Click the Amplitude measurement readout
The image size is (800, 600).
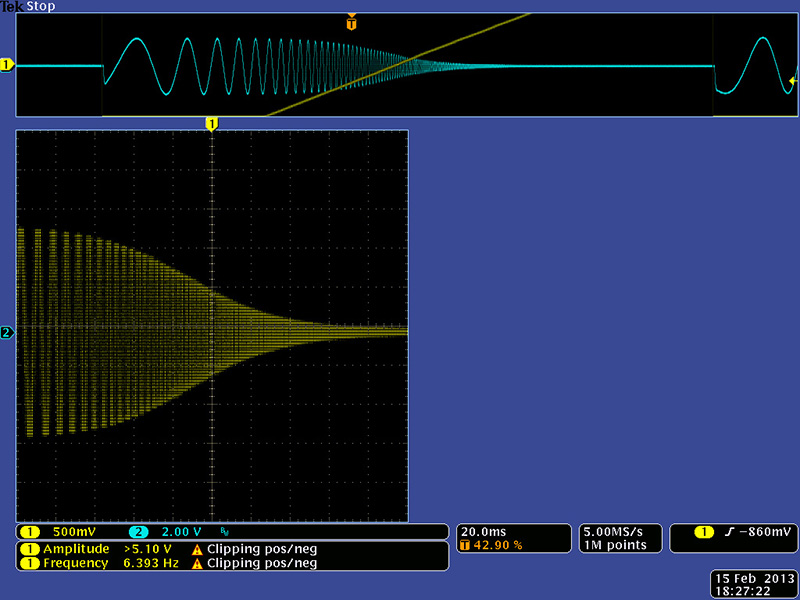[x=97, y=549]
